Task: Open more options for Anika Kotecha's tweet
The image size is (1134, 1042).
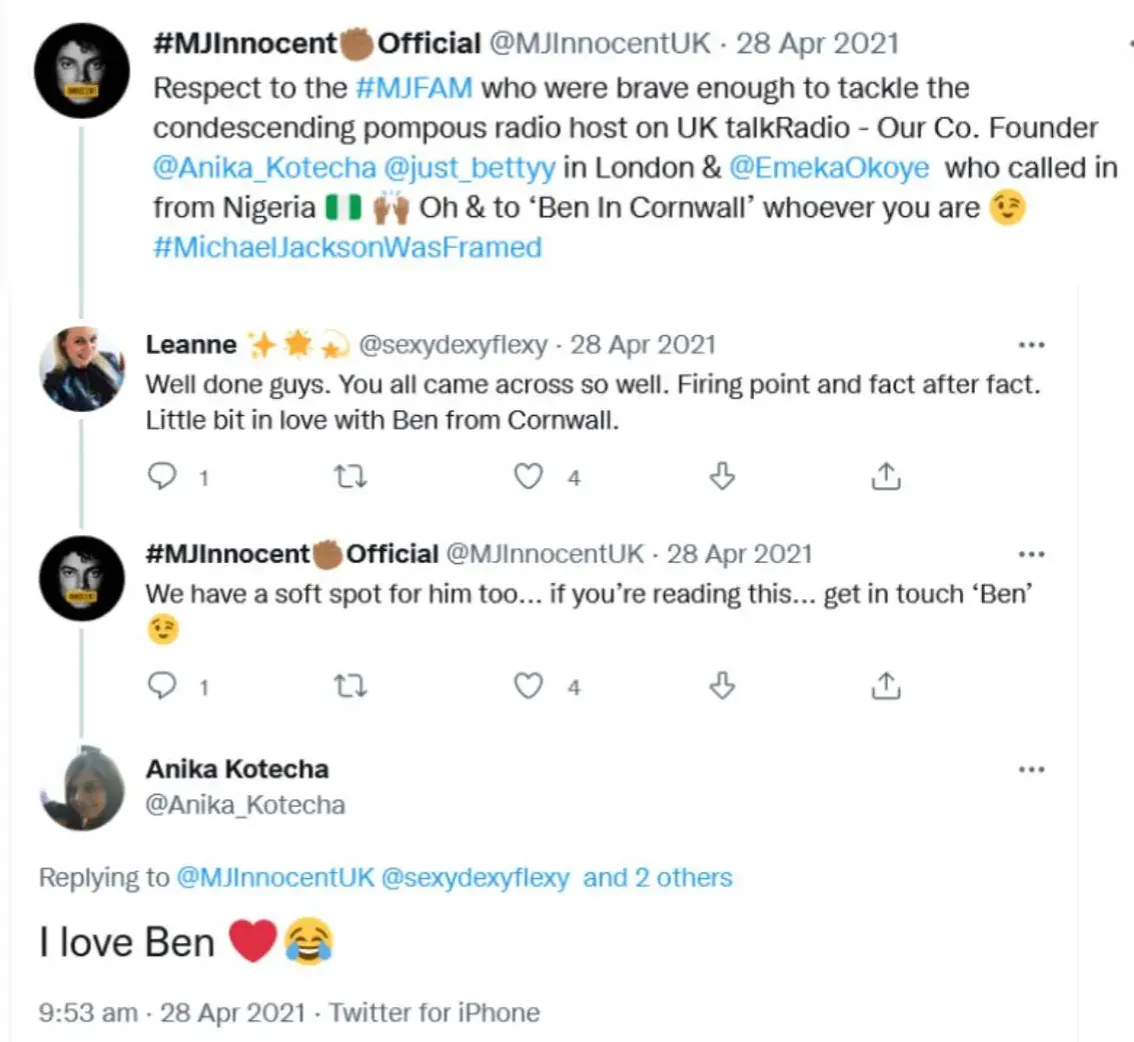Action: point(1030,770)
